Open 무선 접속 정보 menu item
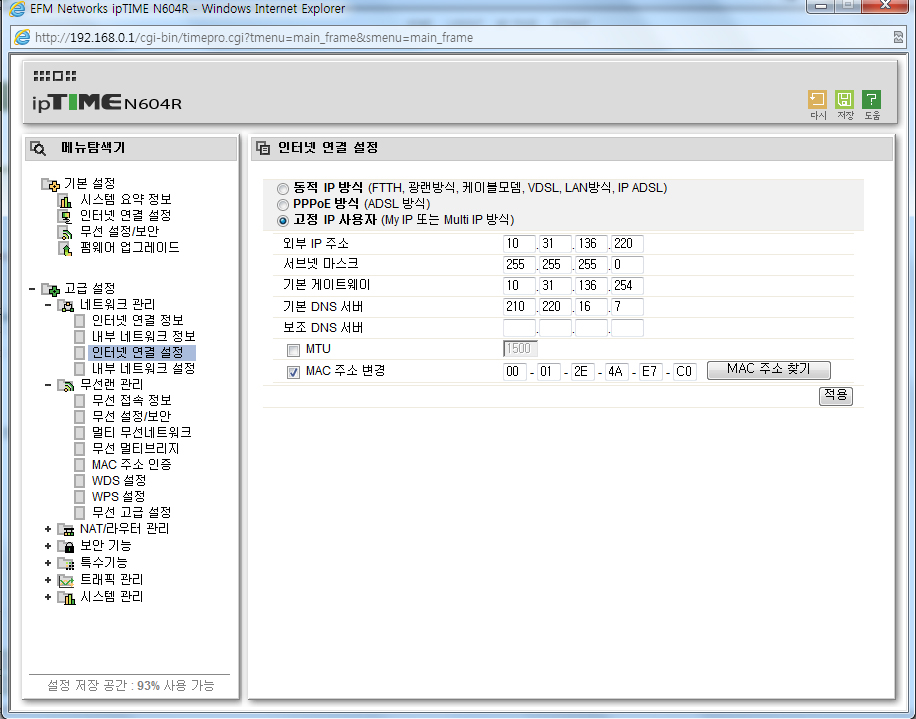The image size is (916, 719). tap(132, 401)
